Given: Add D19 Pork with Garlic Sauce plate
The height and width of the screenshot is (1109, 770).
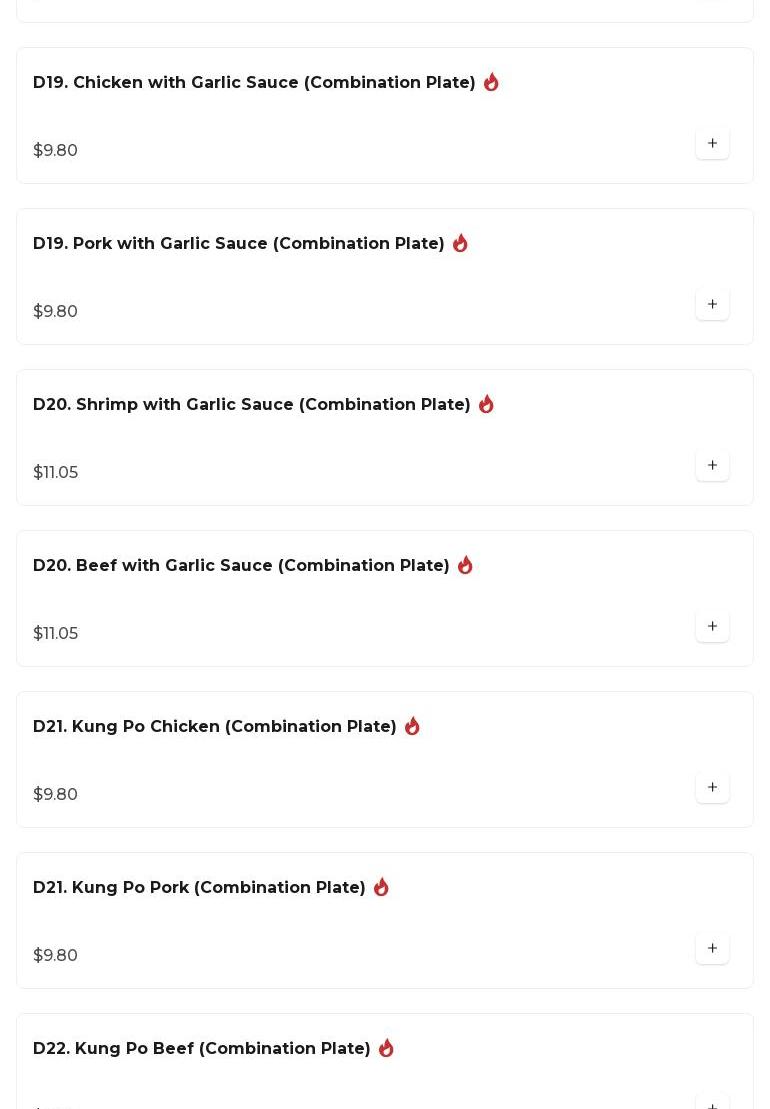Looking at the screenshot, I should tap(712, 305).
